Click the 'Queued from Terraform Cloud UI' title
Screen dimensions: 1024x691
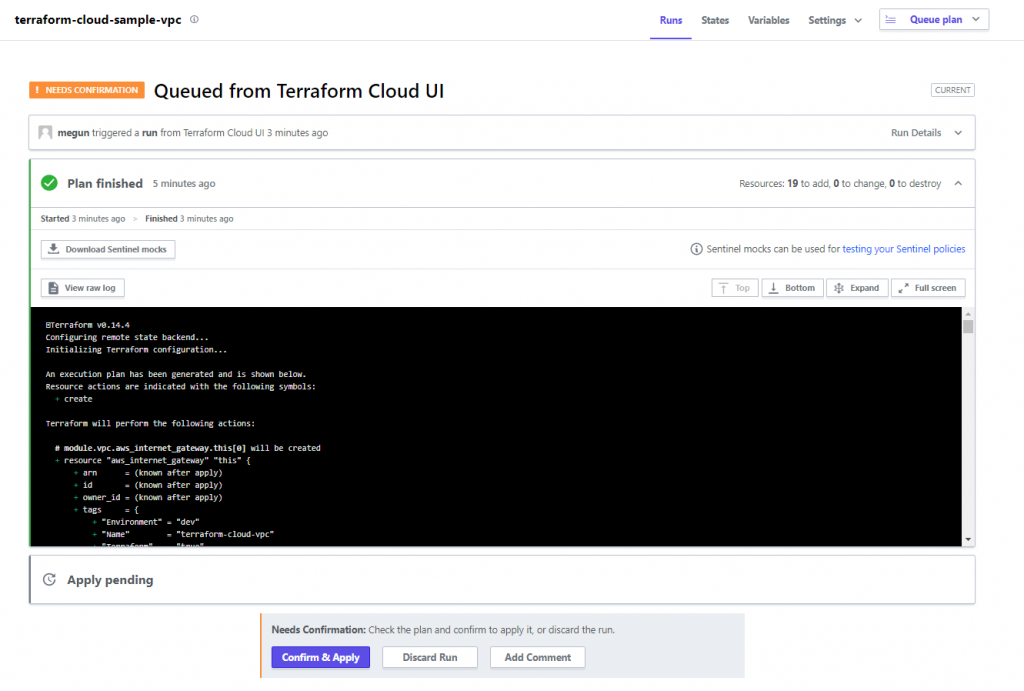click(299, 91)
